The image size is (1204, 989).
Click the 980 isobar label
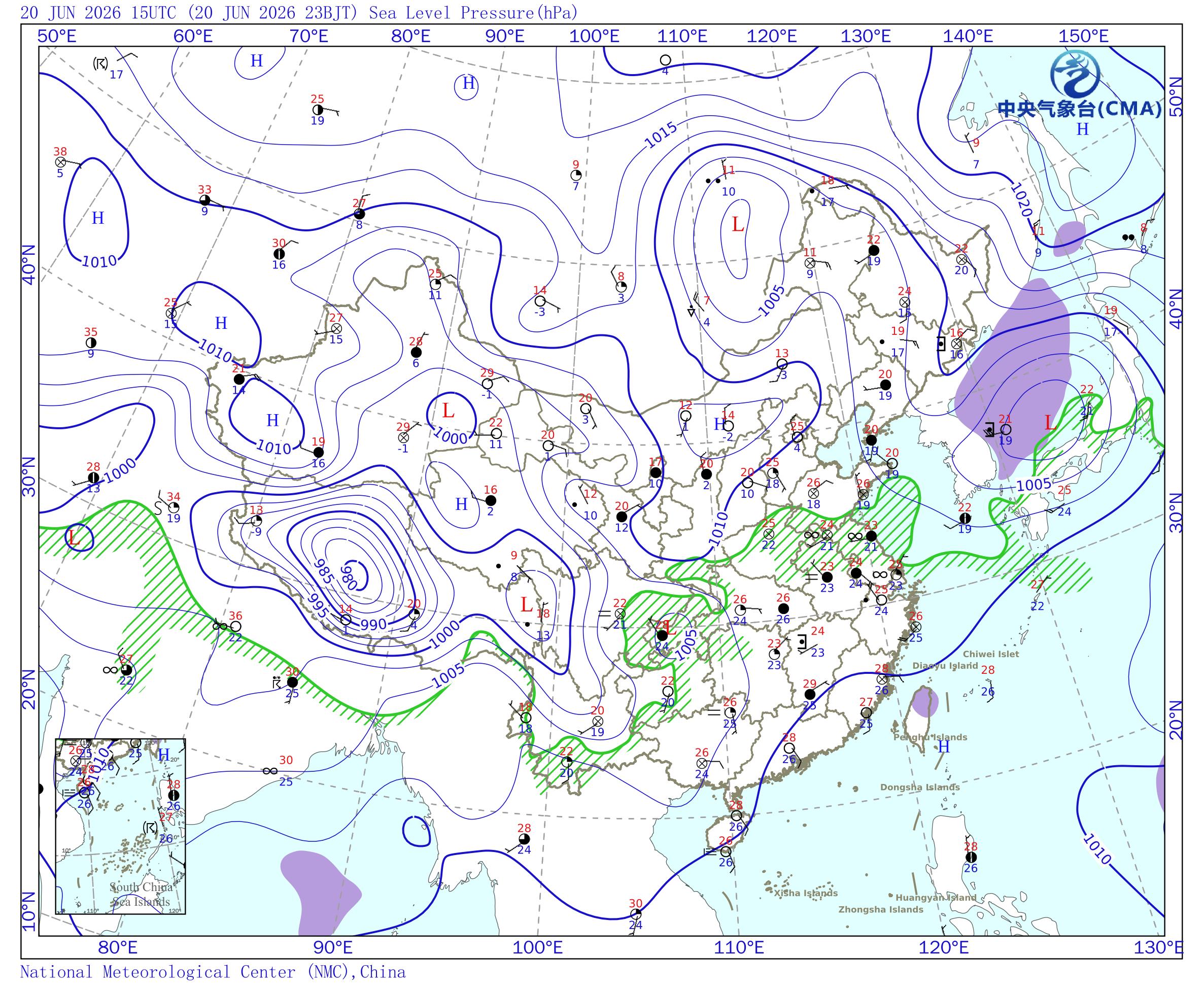(x=349, y=578)
